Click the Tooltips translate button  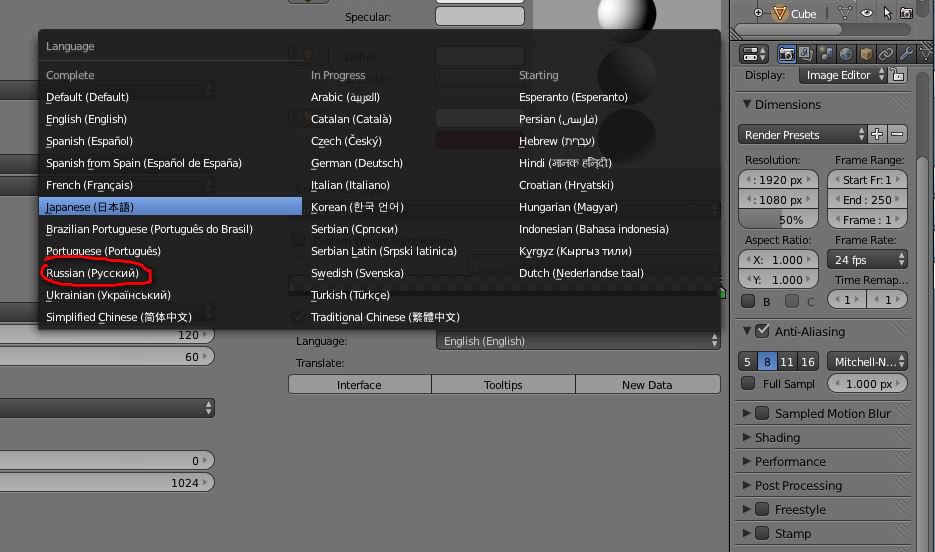pyautogui.click(x=503, y=385)
